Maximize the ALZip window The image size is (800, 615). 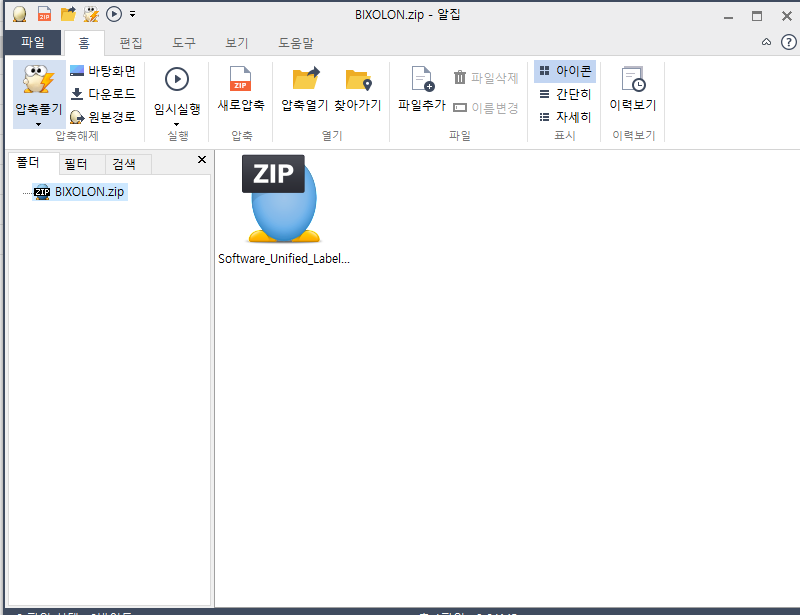pos(757,16)
